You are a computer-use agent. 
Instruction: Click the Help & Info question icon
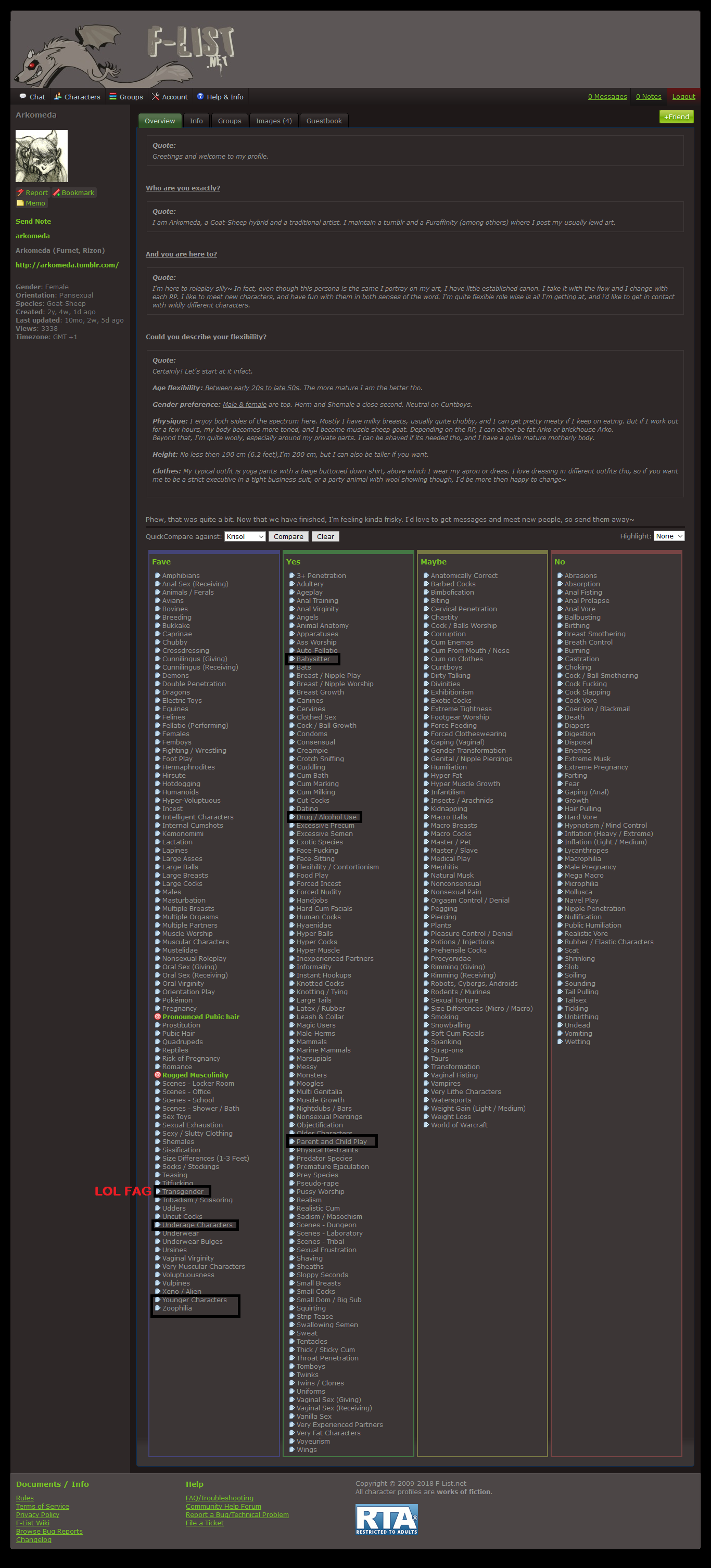pos(200,96)
